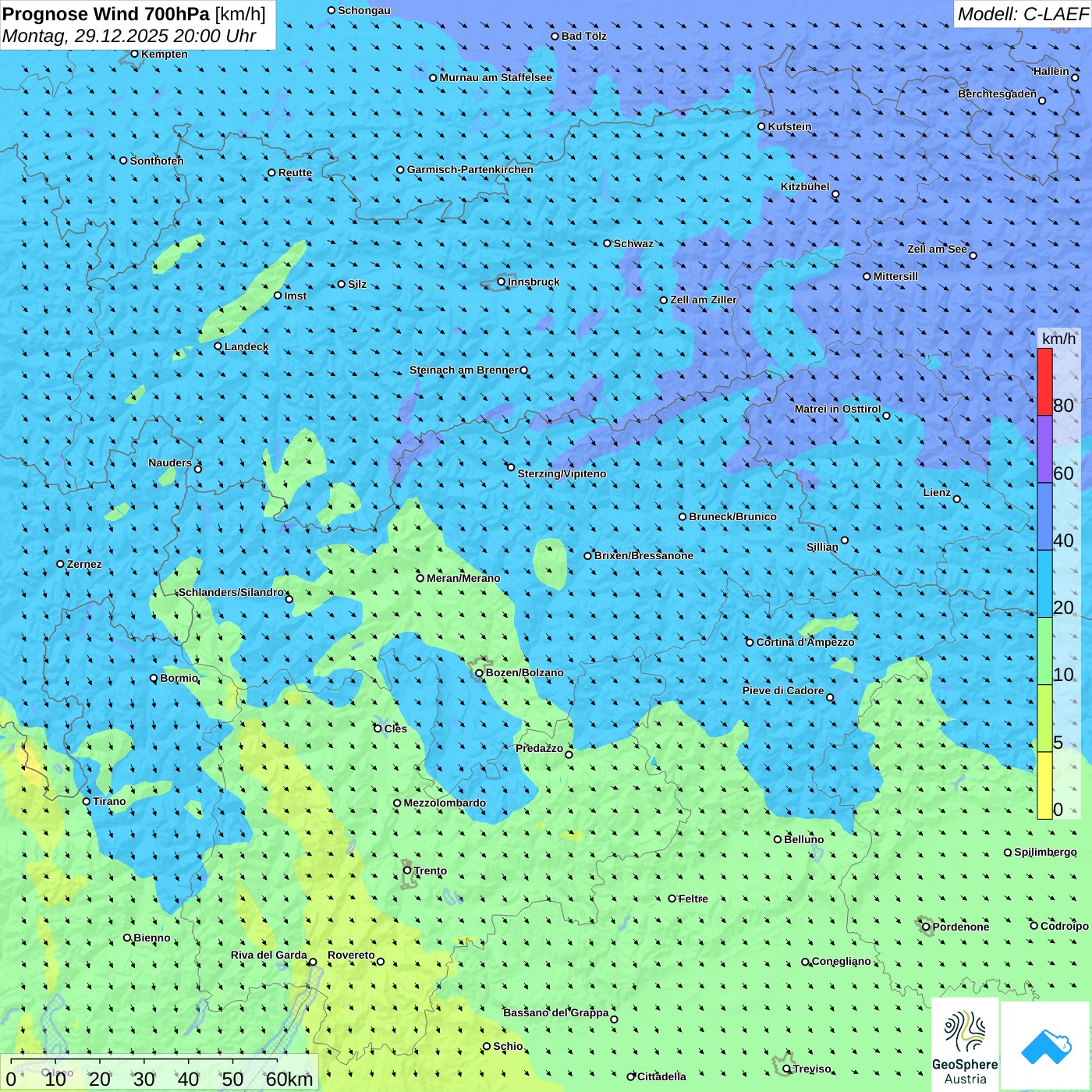This screenshot has height=1092, width=1092.
Task: Click the Schio label
Action: [x=508, y=1046]
